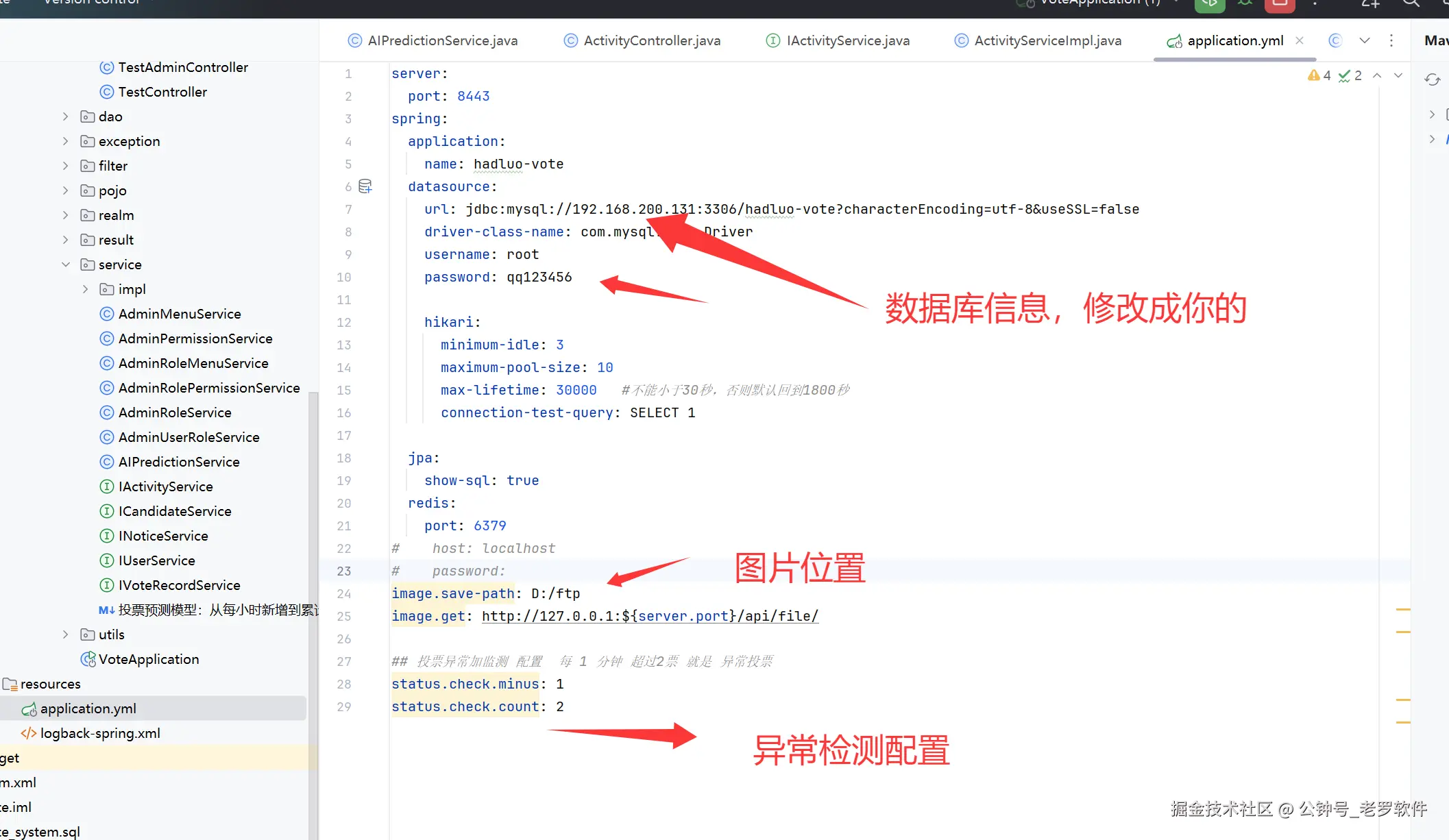
Task: Click the IActivityService interface icon in tree
Action: click(x=106, y=486)
